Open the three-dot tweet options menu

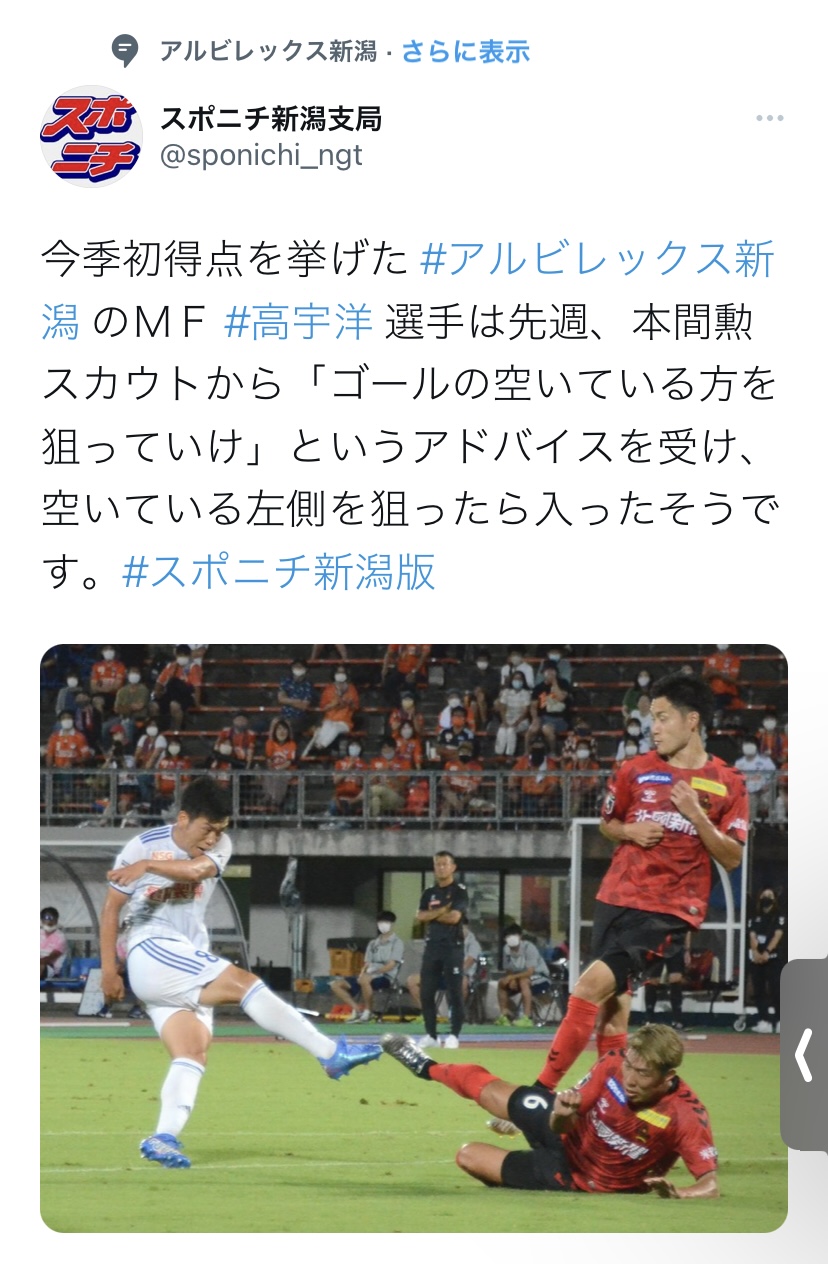[x=769, y=118]
